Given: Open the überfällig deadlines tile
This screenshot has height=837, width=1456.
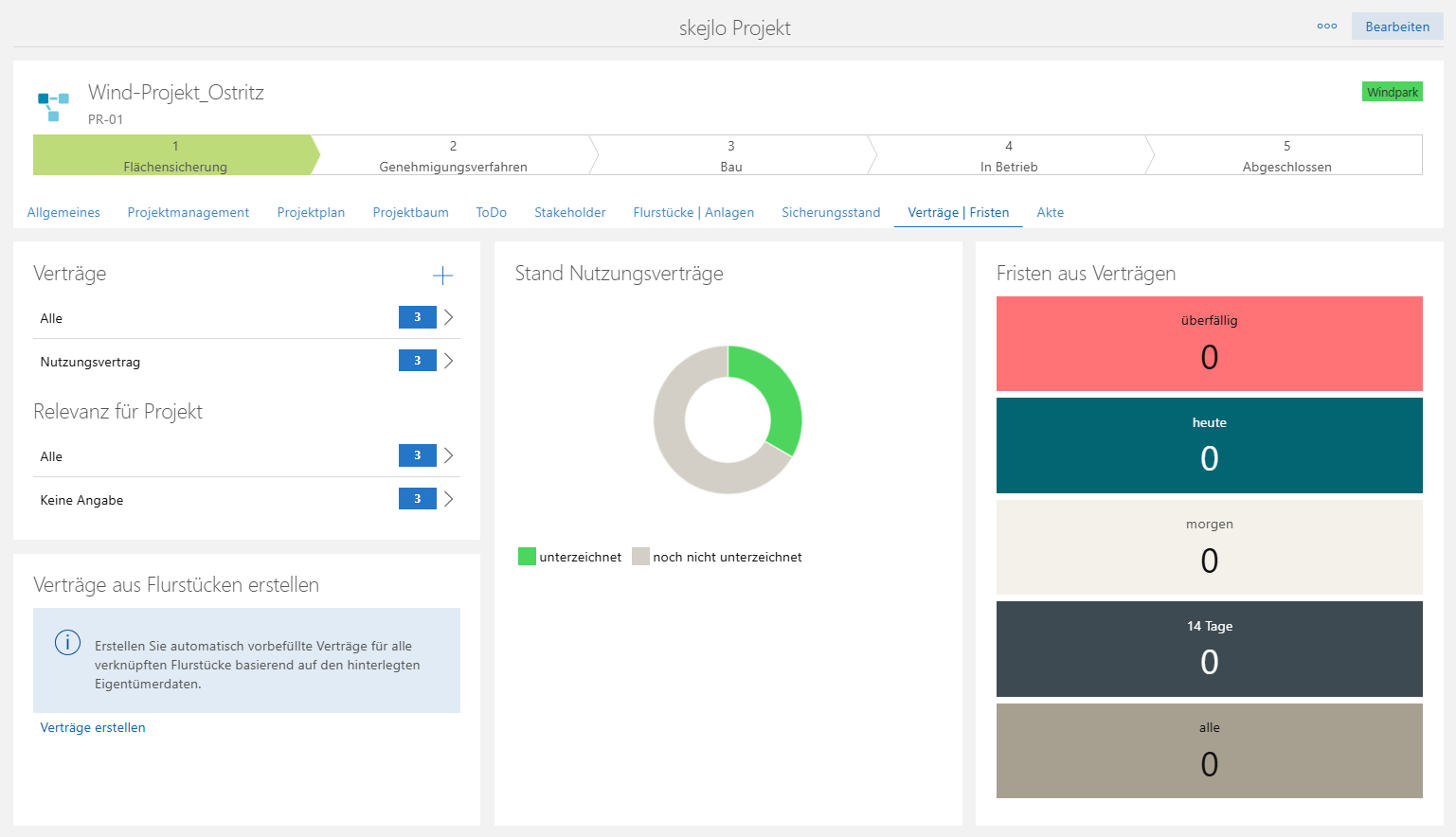Looking at the screenshot, I should point(1209,344).
